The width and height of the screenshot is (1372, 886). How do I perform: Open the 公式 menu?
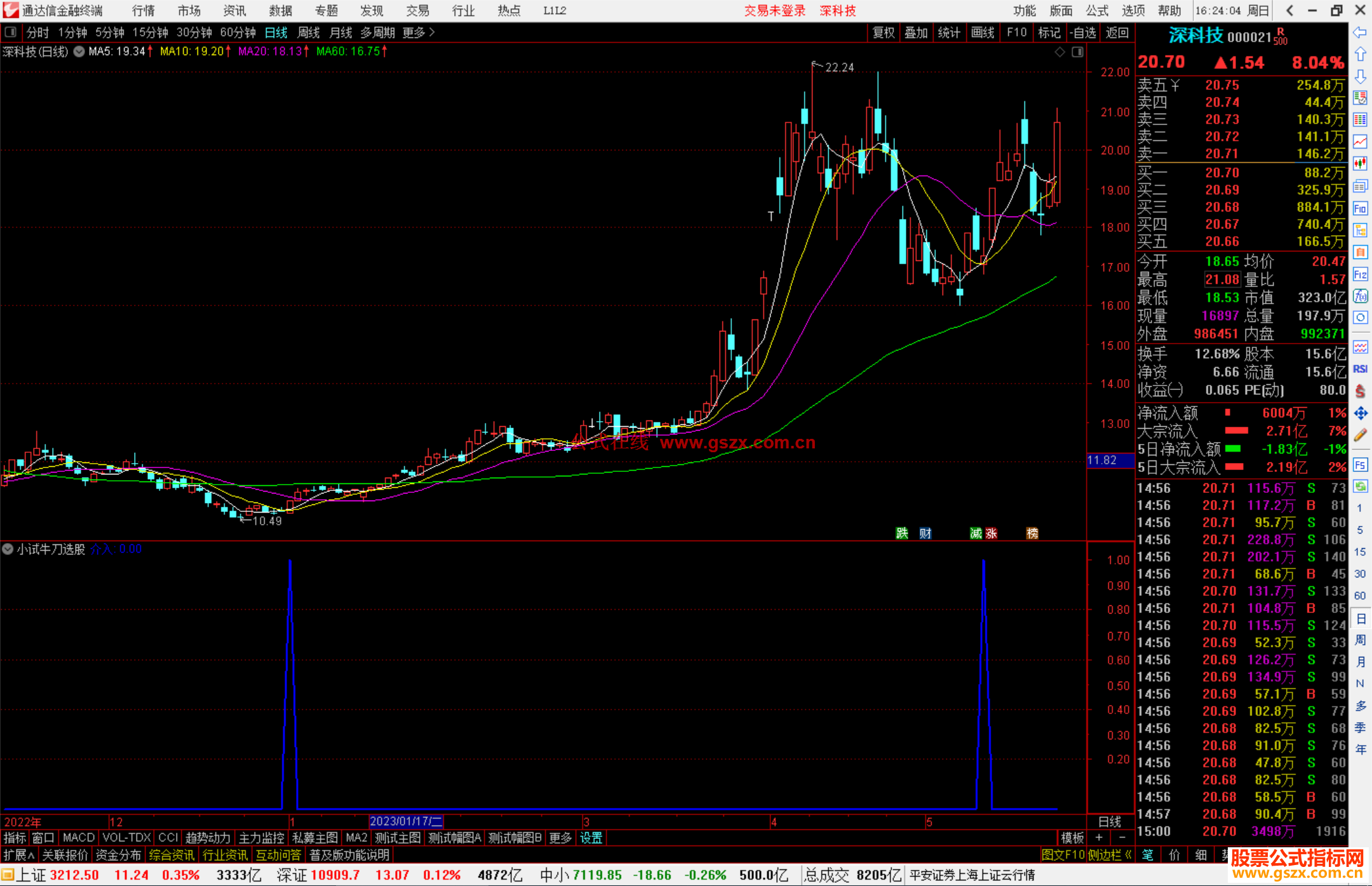click(x=1097, y=10)
